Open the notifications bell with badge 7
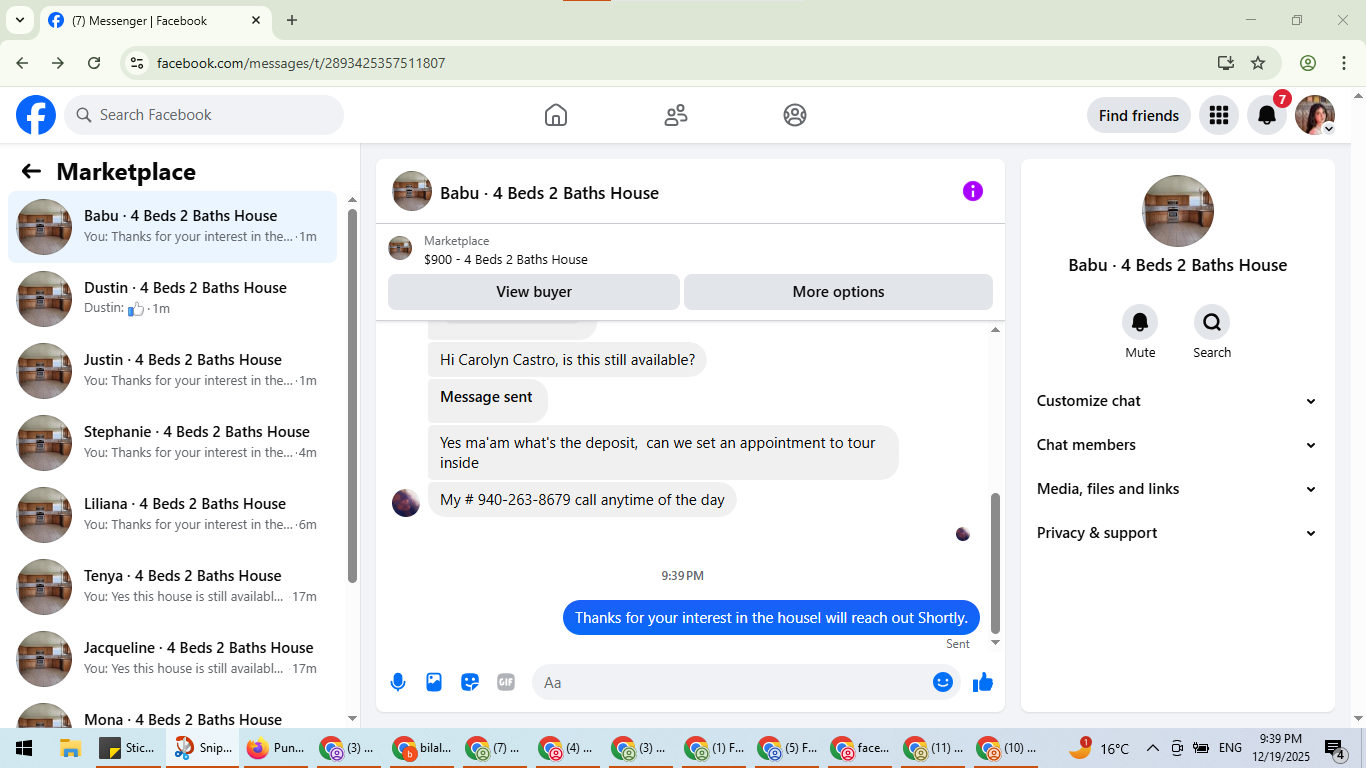 pos(1267,115)
